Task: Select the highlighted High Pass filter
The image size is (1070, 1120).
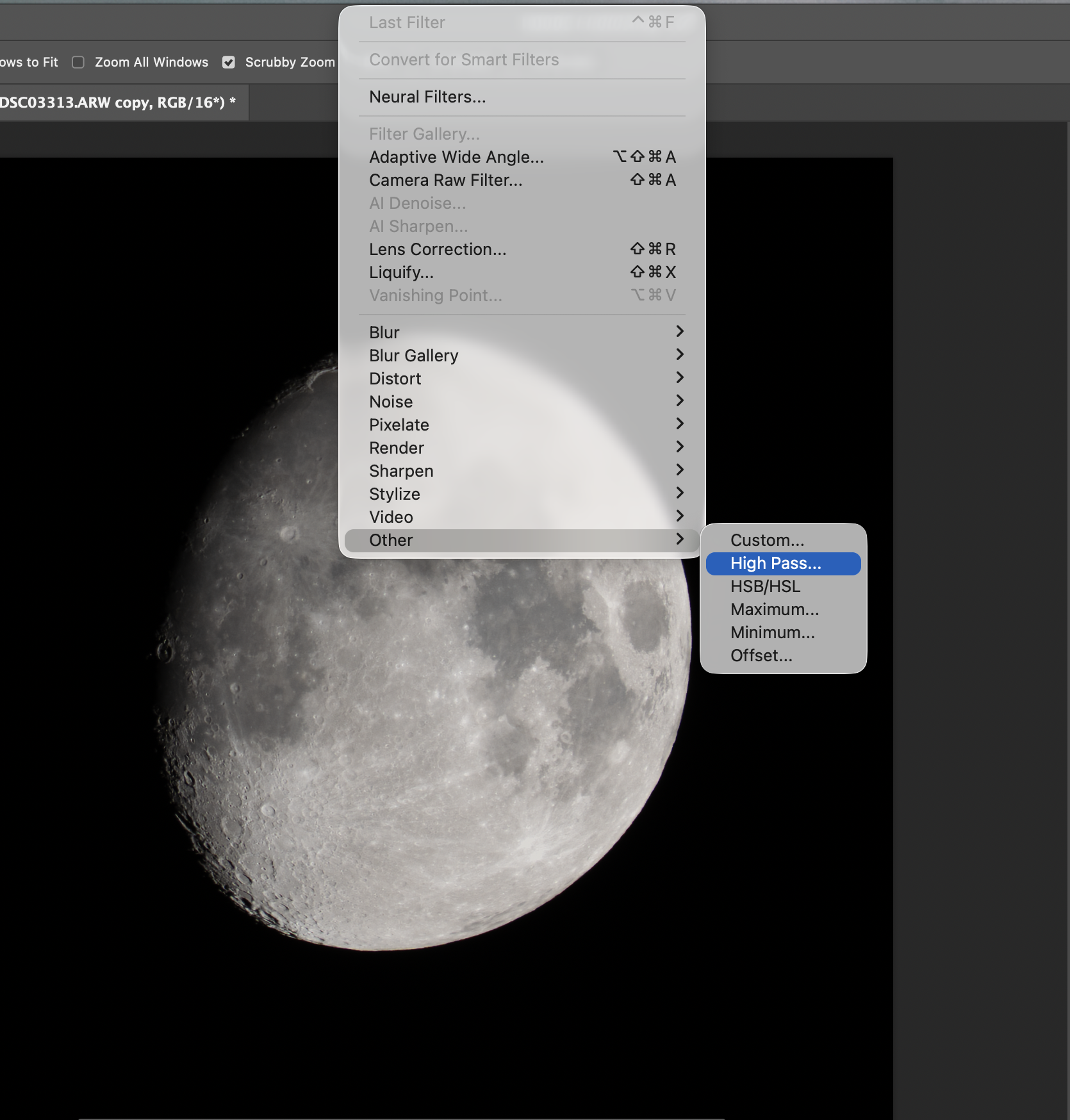Action: pos(776,563)
